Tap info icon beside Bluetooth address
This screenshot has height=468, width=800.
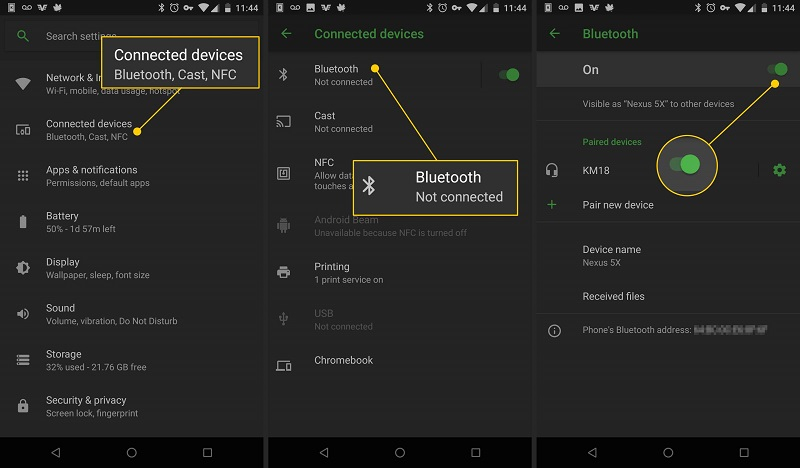point(554,331)
